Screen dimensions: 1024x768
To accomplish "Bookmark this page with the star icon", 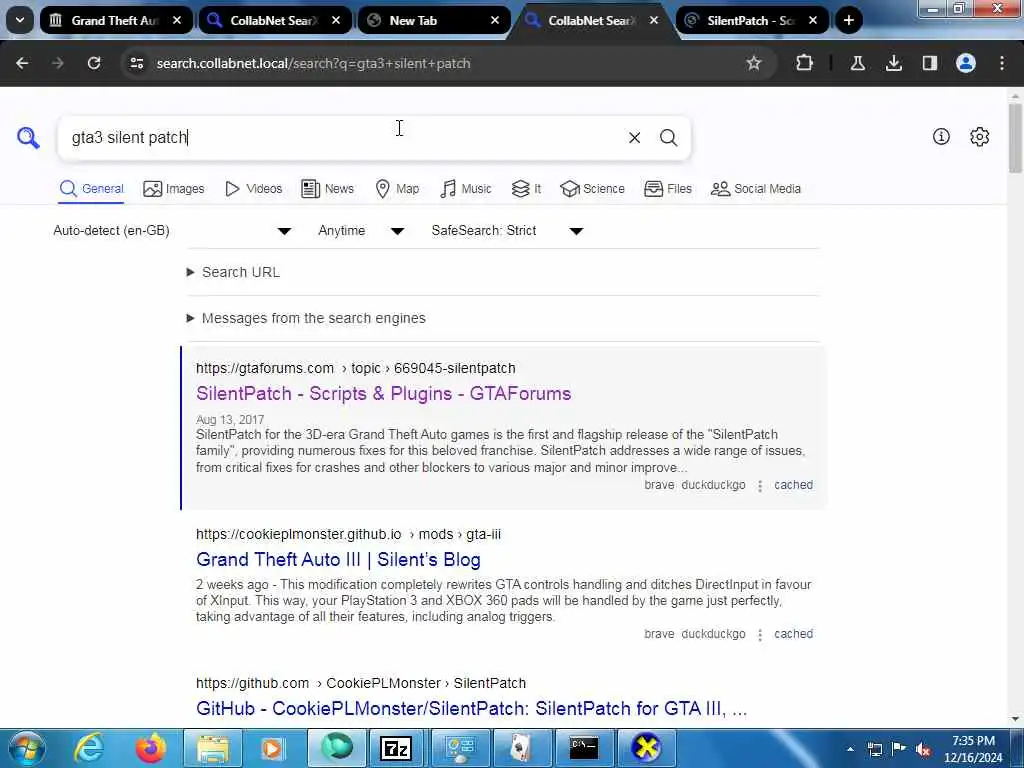I will tap(754, 63).
